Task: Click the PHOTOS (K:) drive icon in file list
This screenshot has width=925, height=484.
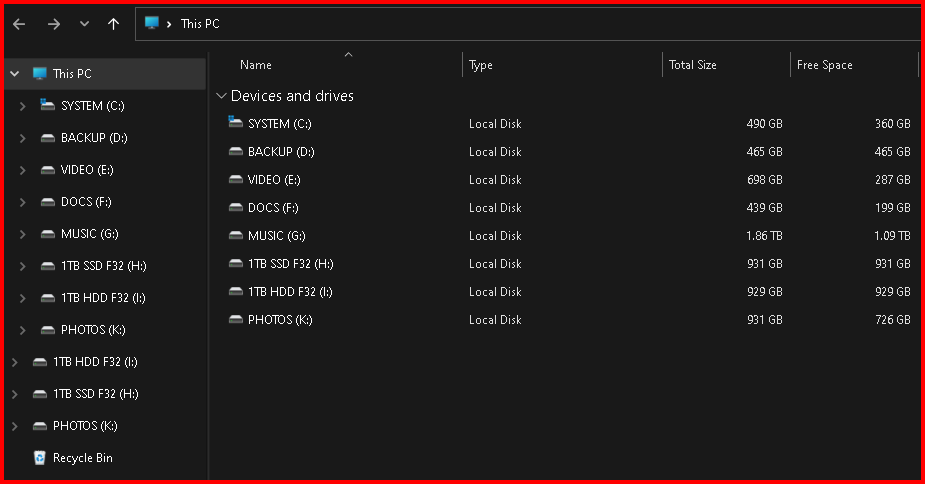Action: [x=236, y=319]
